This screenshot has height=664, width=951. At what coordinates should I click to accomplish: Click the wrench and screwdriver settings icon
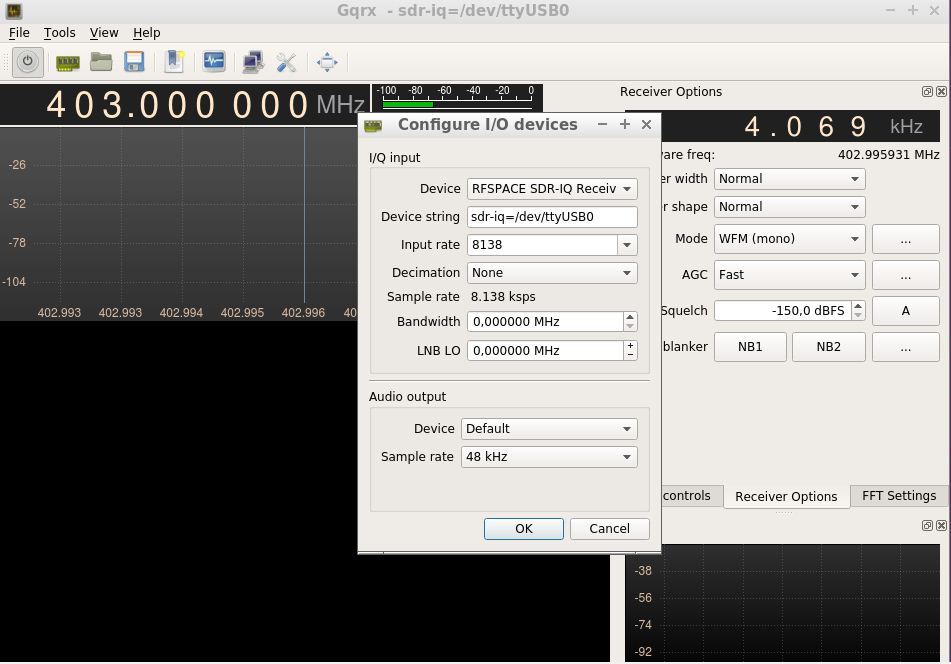pyautogui.click(x=286, y=62)
